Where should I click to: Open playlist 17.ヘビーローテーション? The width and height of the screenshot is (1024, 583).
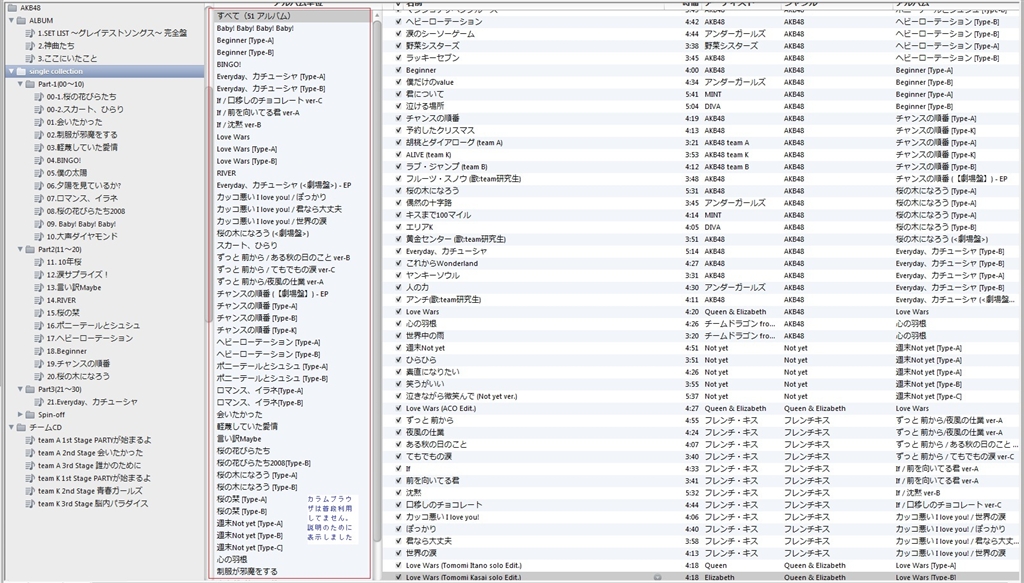pos(89,338)
